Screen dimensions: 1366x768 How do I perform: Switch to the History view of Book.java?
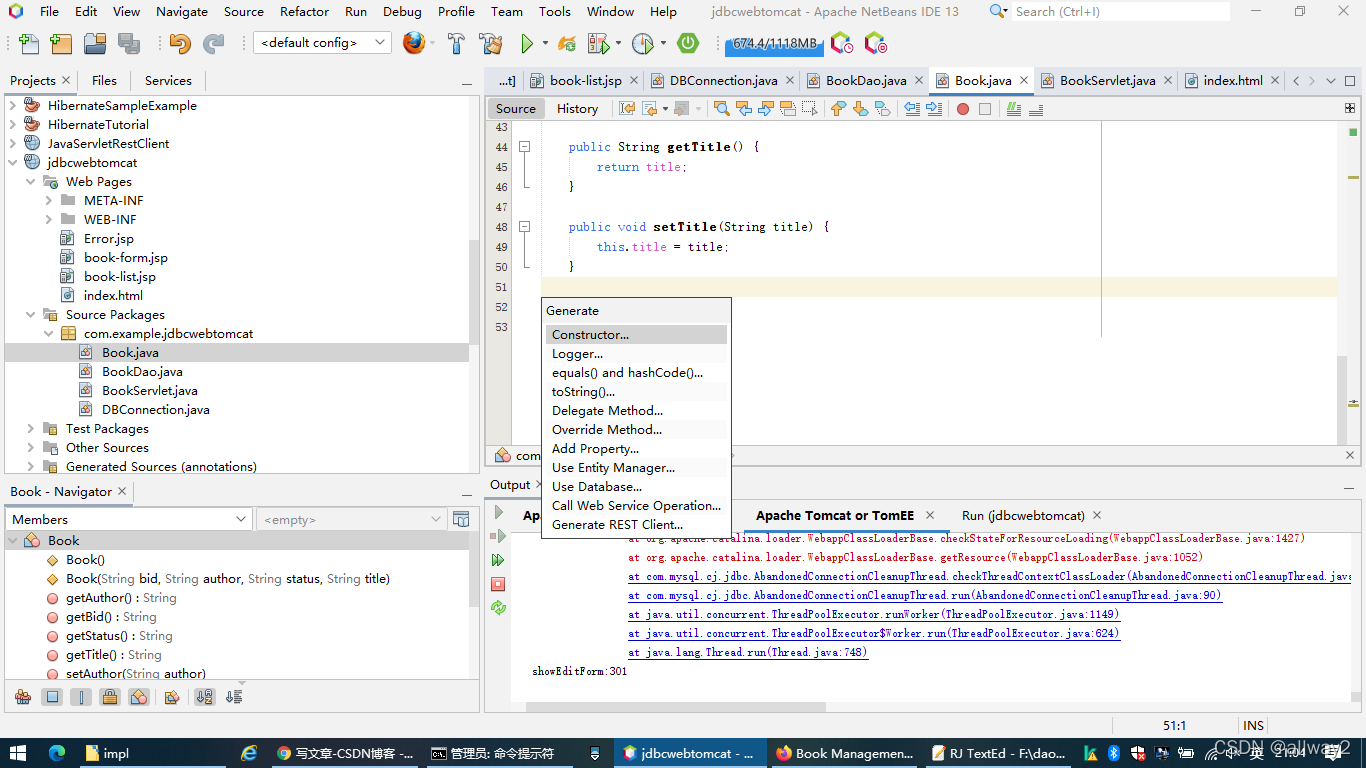[577, 108]
